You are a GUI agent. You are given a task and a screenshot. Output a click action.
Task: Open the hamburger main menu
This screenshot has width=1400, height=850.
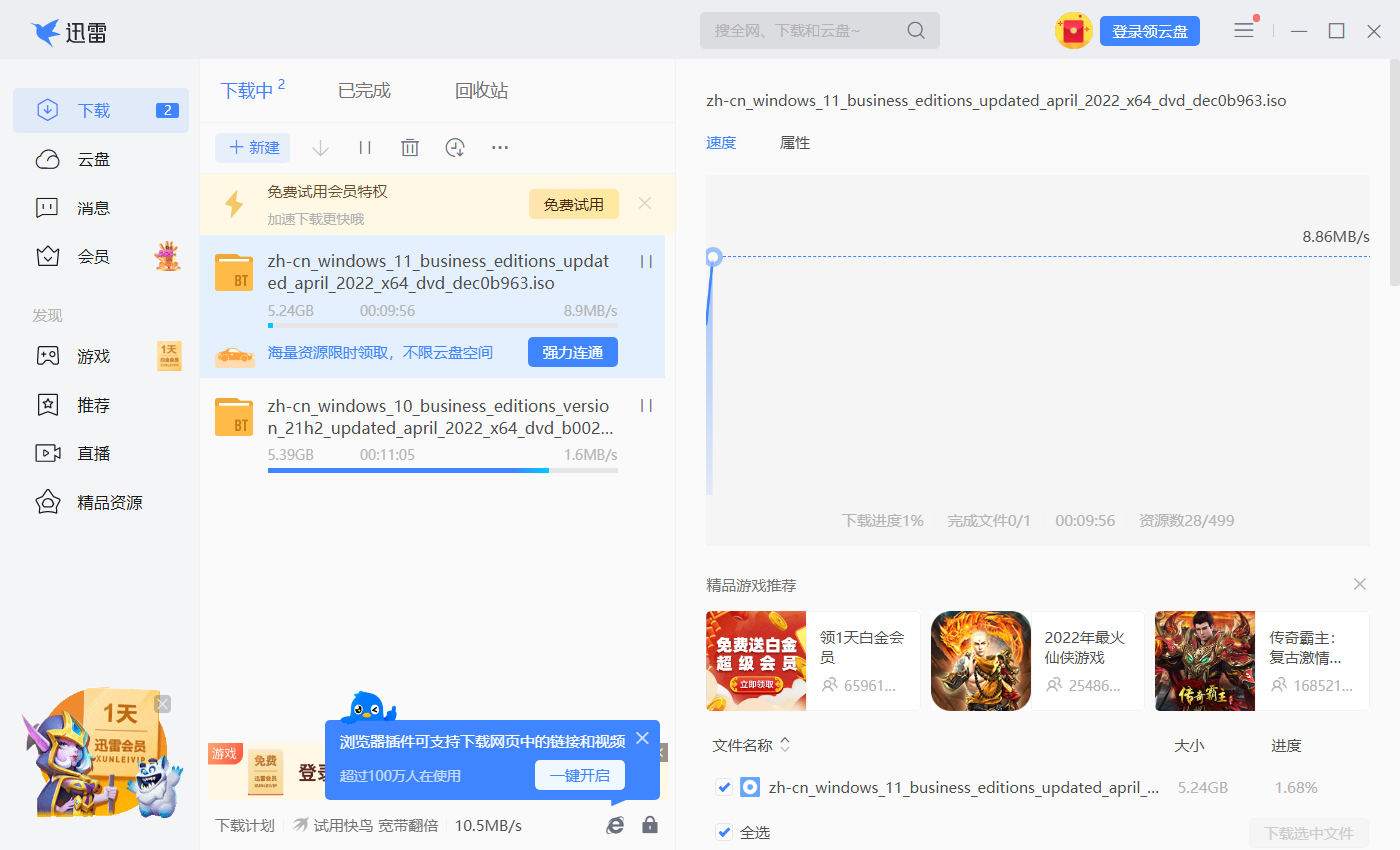[x=1244, y=31]
